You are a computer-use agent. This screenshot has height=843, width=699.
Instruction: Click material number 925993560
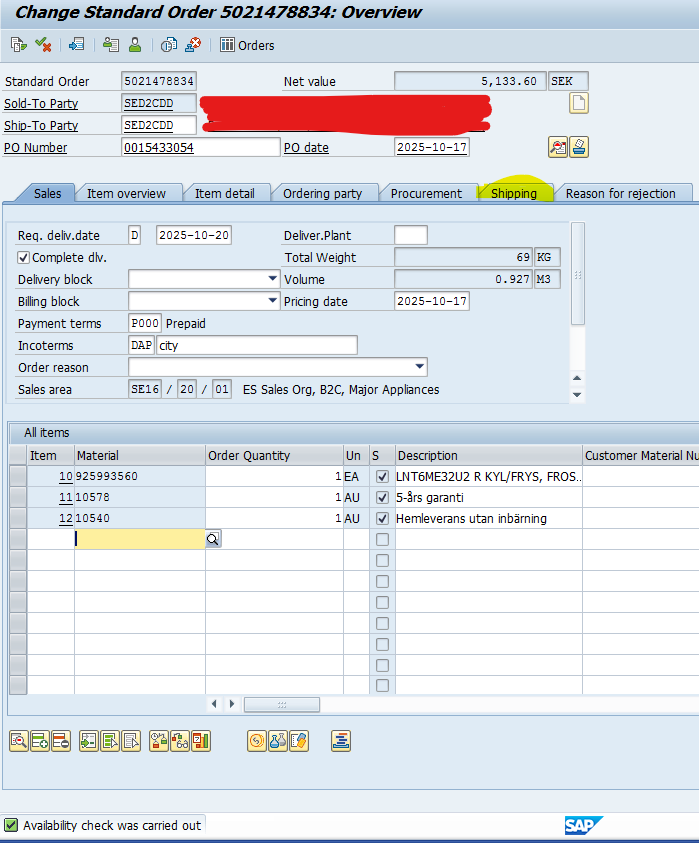(x=107, y=476)
